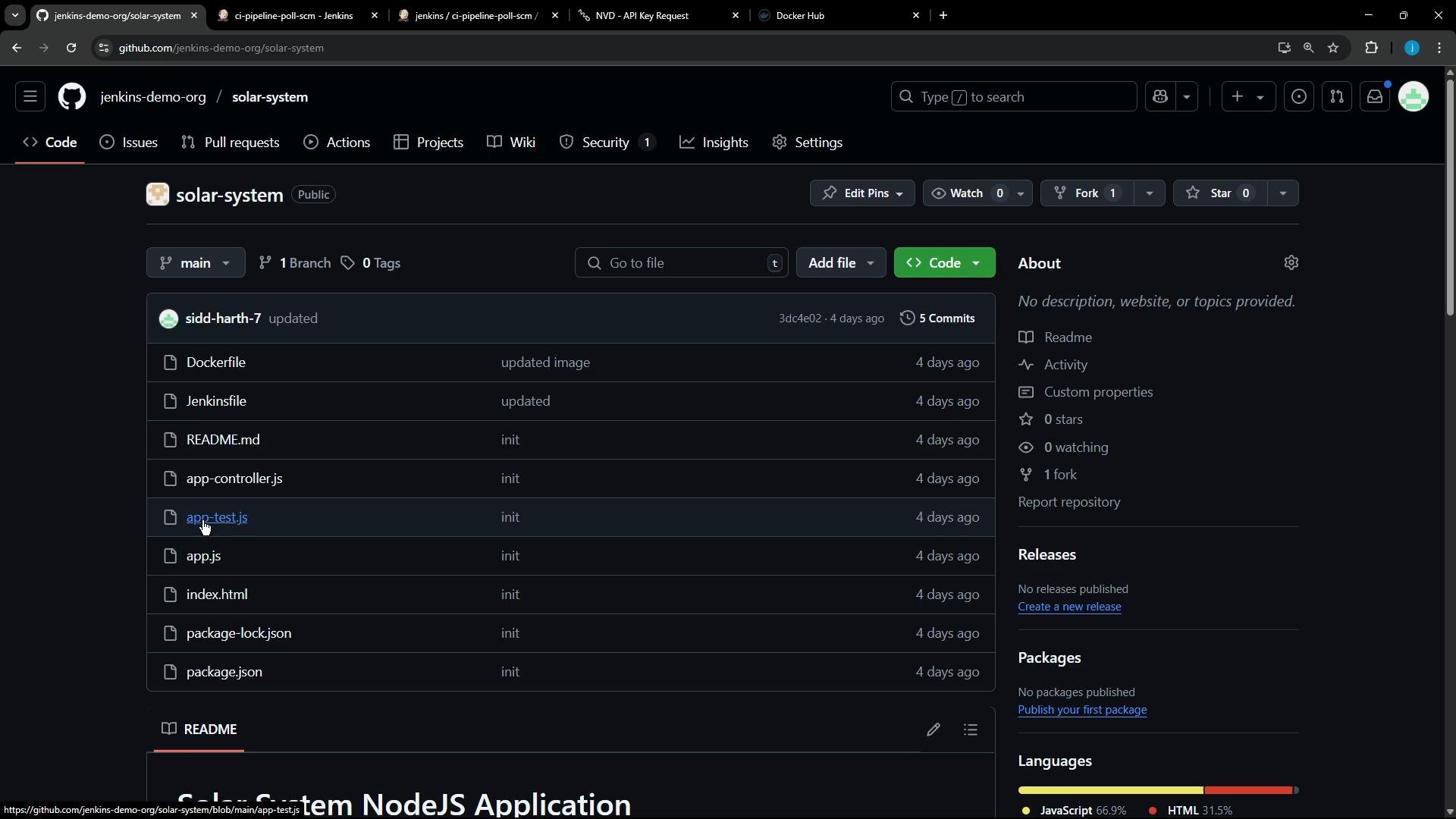Open the Add file dropdown
This screenshot has width=1456, height=819.
point(841,263)
